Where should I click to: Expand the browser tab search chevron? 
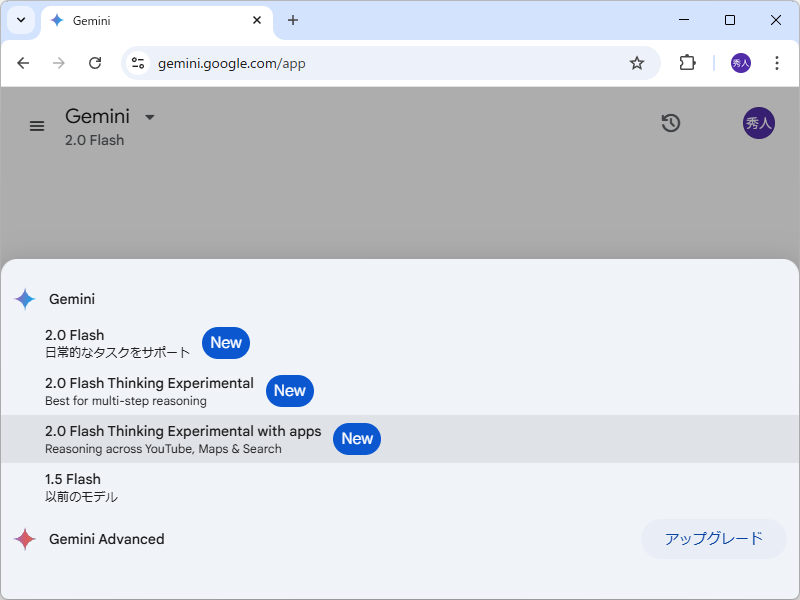point(20,20)
